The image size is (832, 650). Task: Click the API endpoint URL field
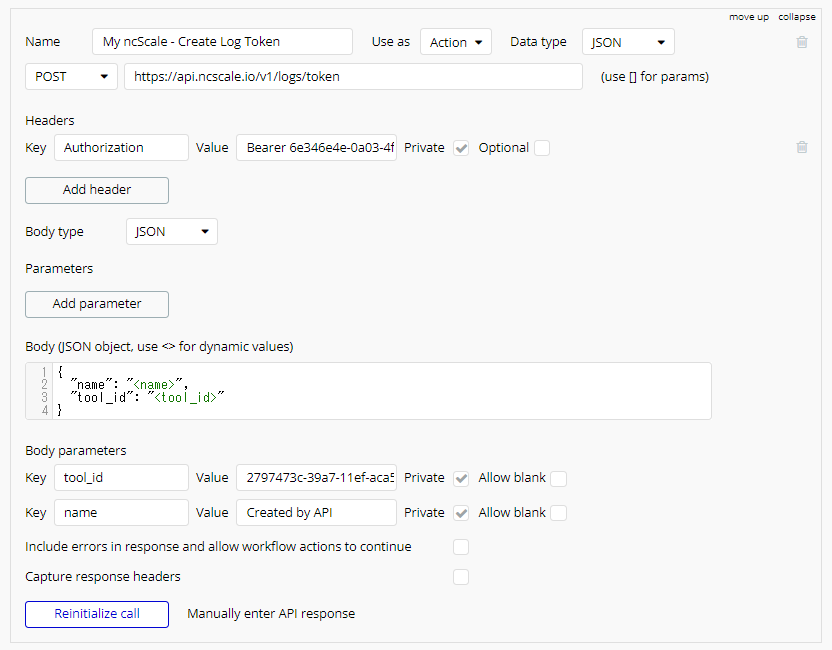coord(353,76)
